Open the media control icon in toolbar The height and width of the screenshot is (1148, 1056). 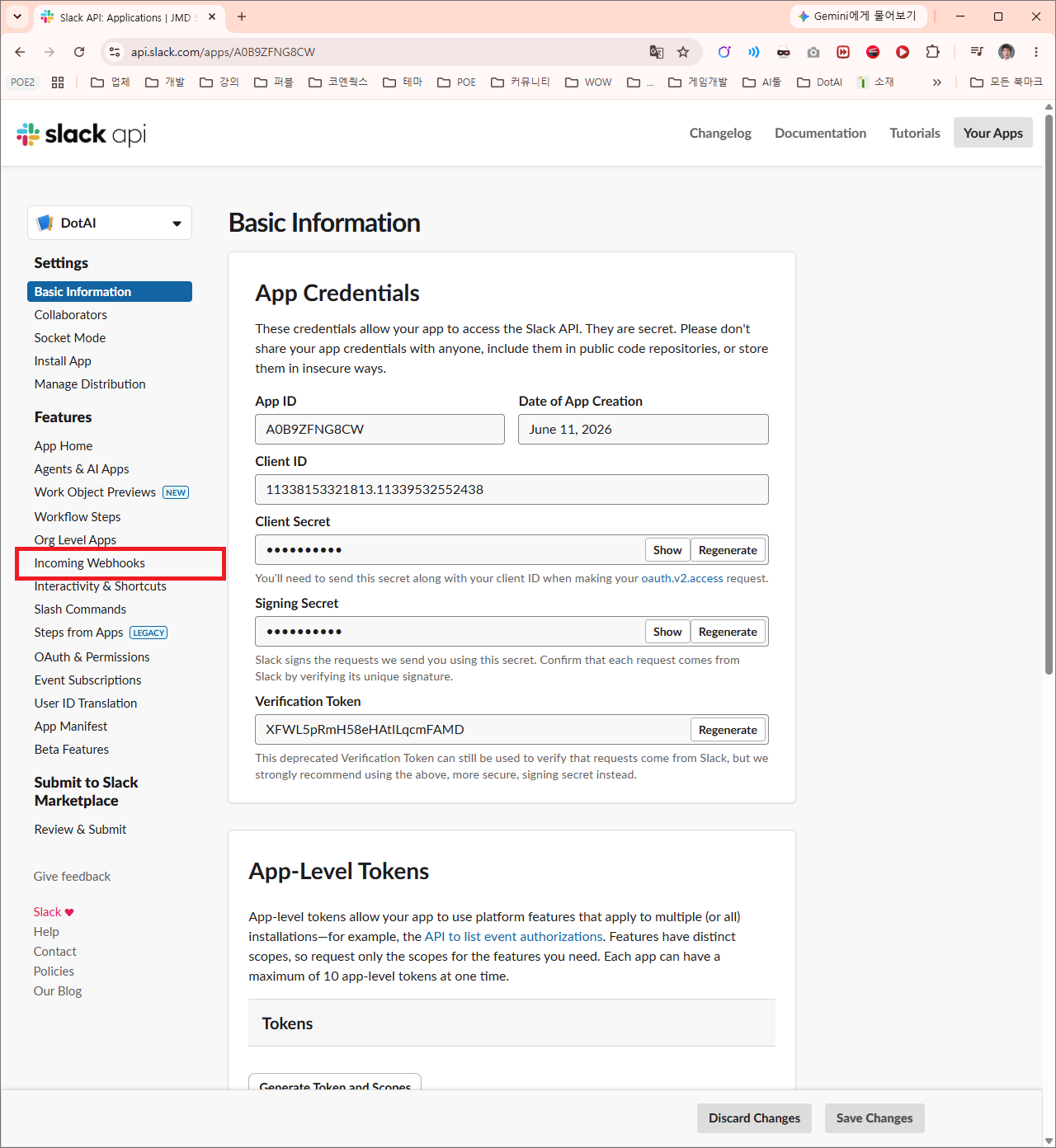[977, 52]
